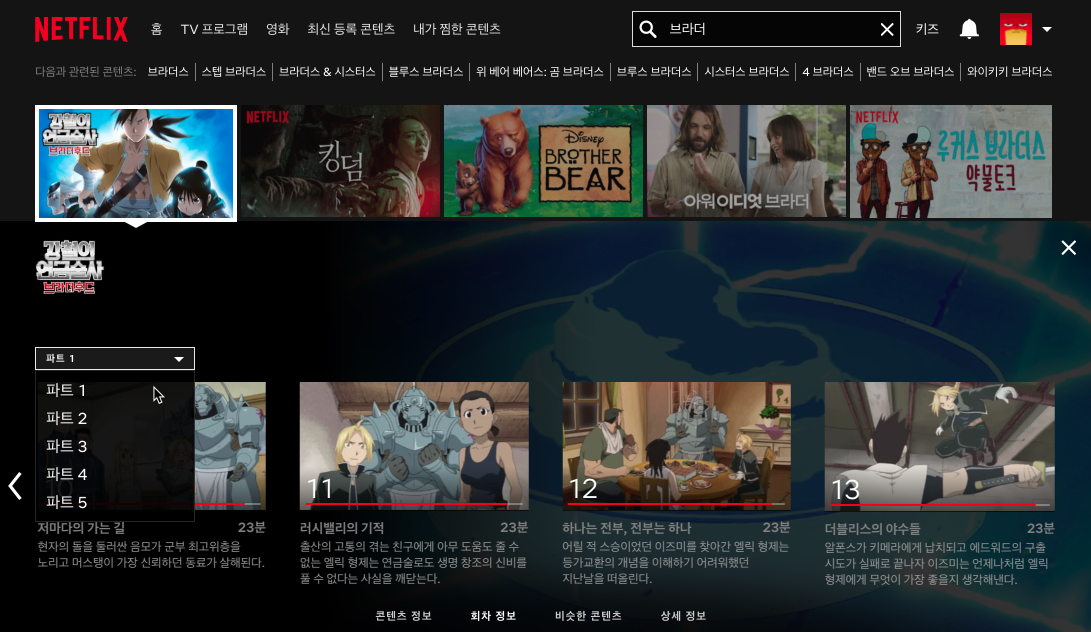Select related search 브루스 브라더스
This screenshot has width=1091, height=632.
click(x=654, y=72)
